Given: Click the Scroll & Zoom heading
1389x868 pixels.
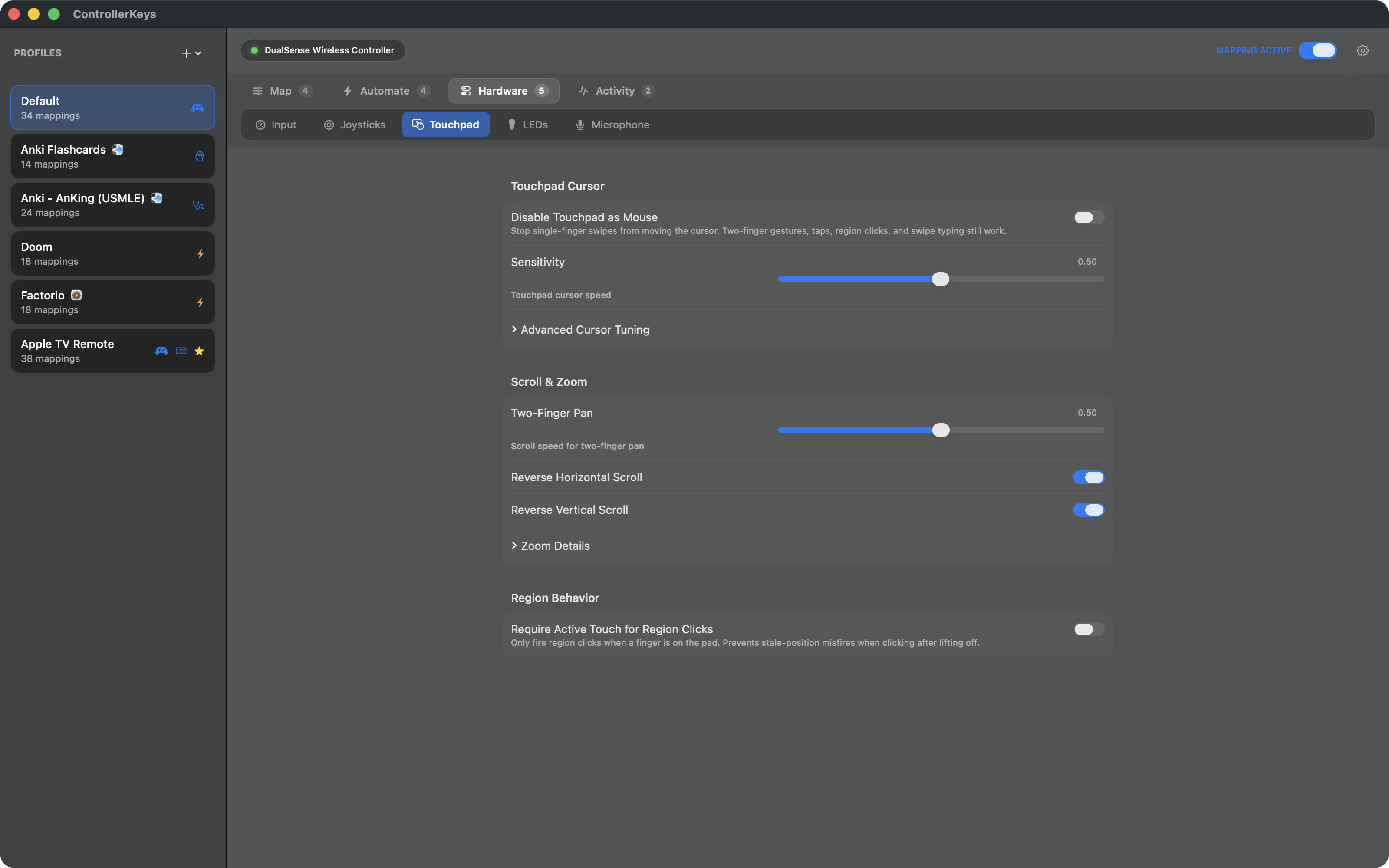Looking at the screenshot, I should click(549, 382).
